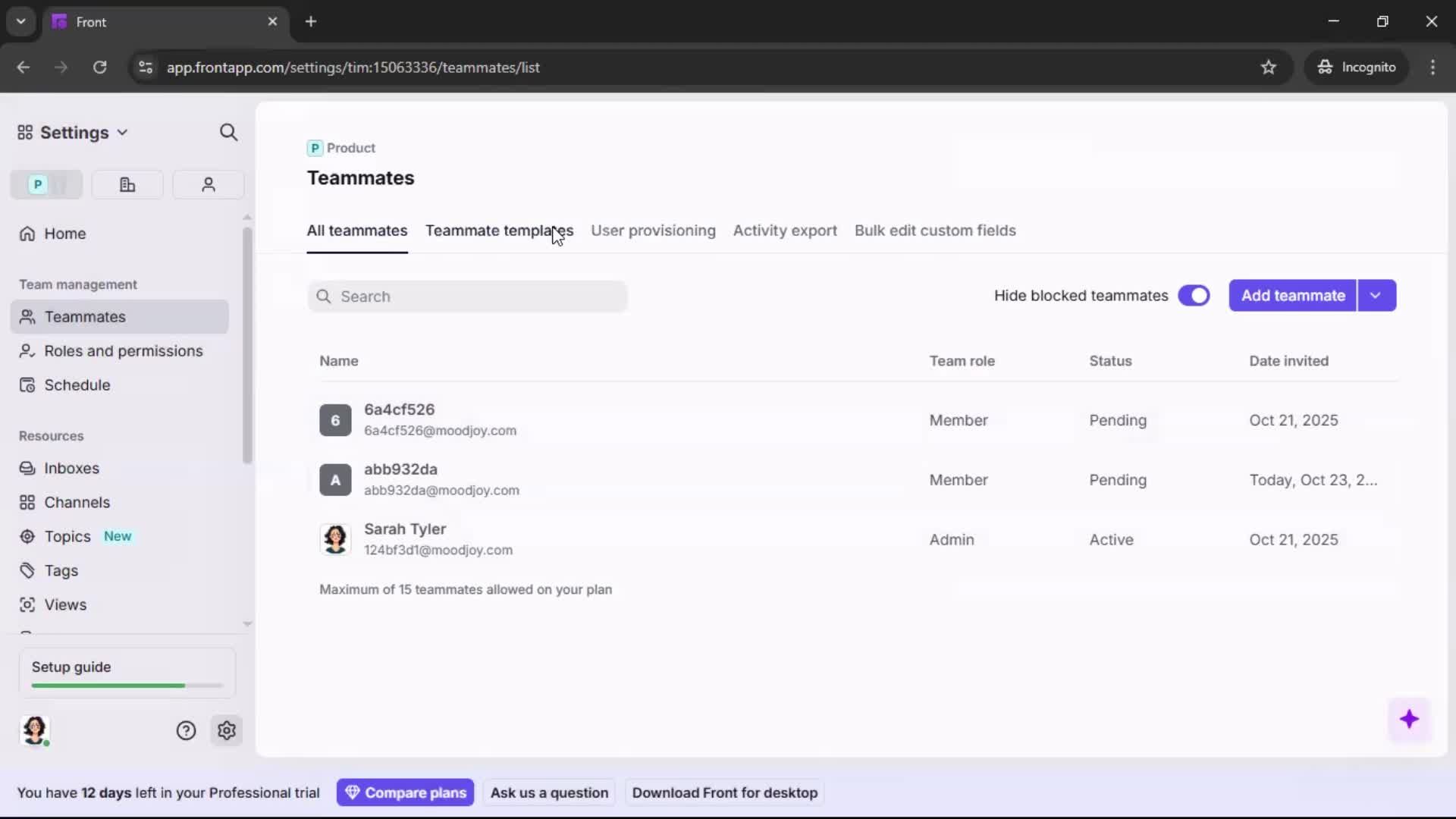1456x819 pixels.
Task: Click Download Front for desktop
Action: click(724, 792)
